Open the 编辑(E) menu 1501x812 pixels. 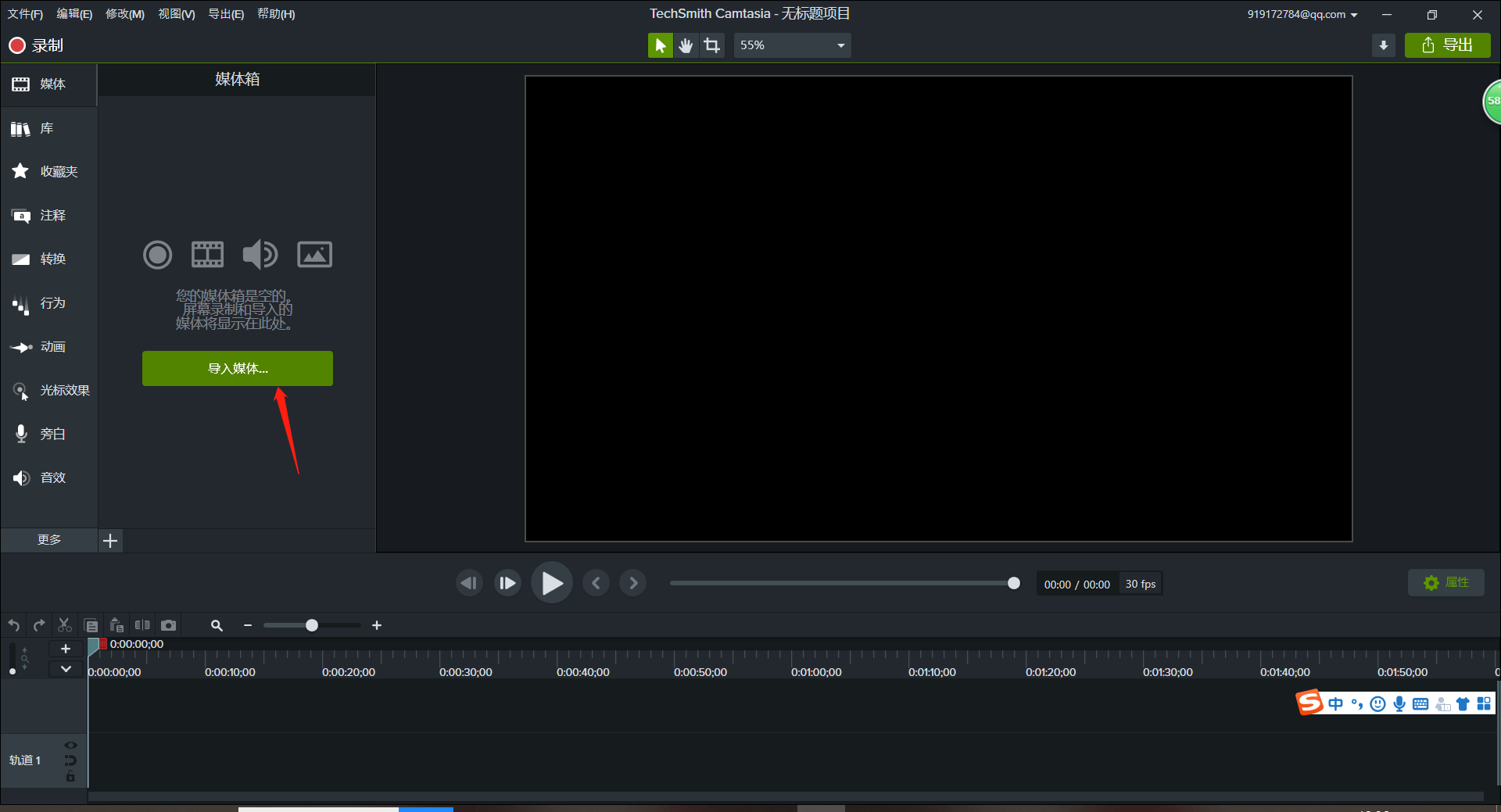74,14
